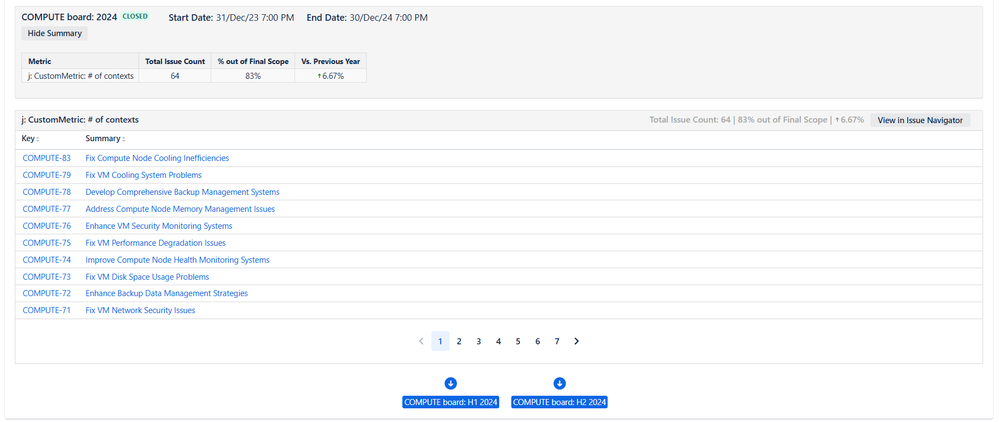Open 'Enhance Backup Data Management Strategies' summary
The image size is (999, 422).
pos(166,293)
